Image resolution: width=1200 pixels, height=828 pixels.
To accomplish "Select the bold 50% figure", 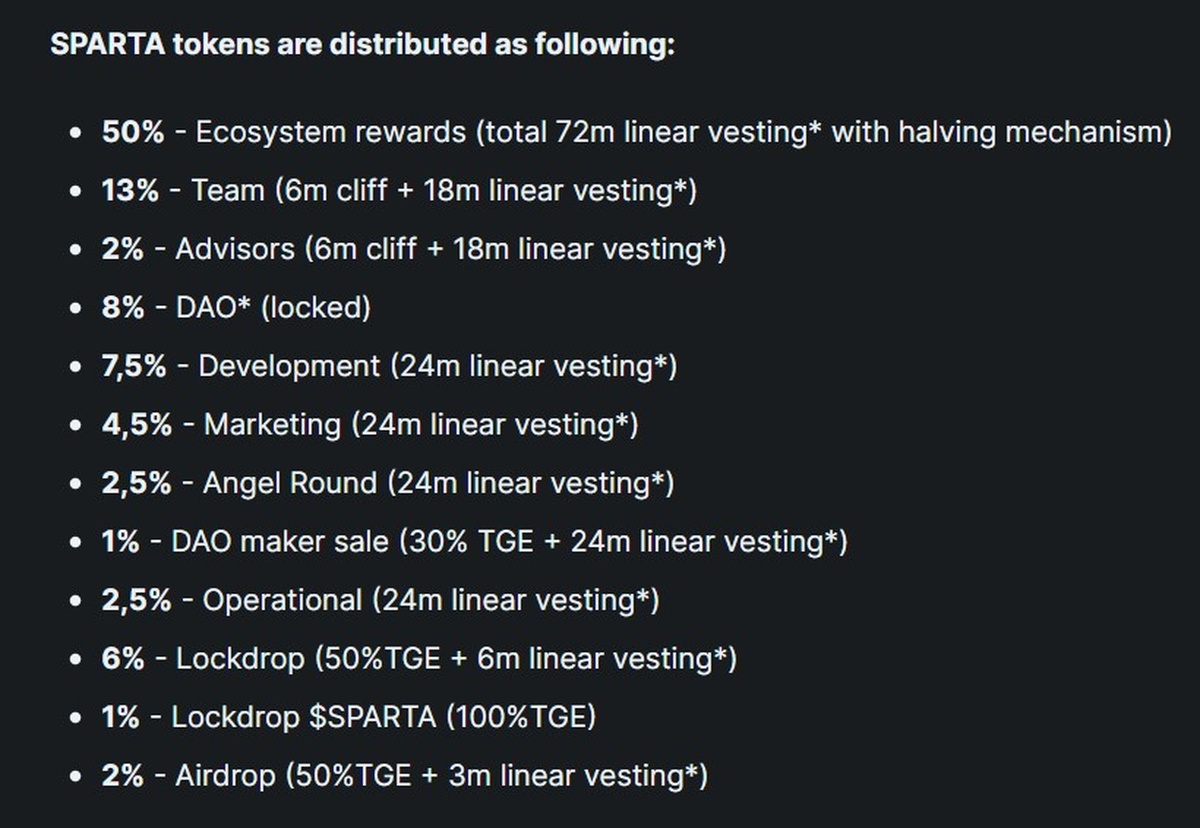I will (x=132, y=132).
